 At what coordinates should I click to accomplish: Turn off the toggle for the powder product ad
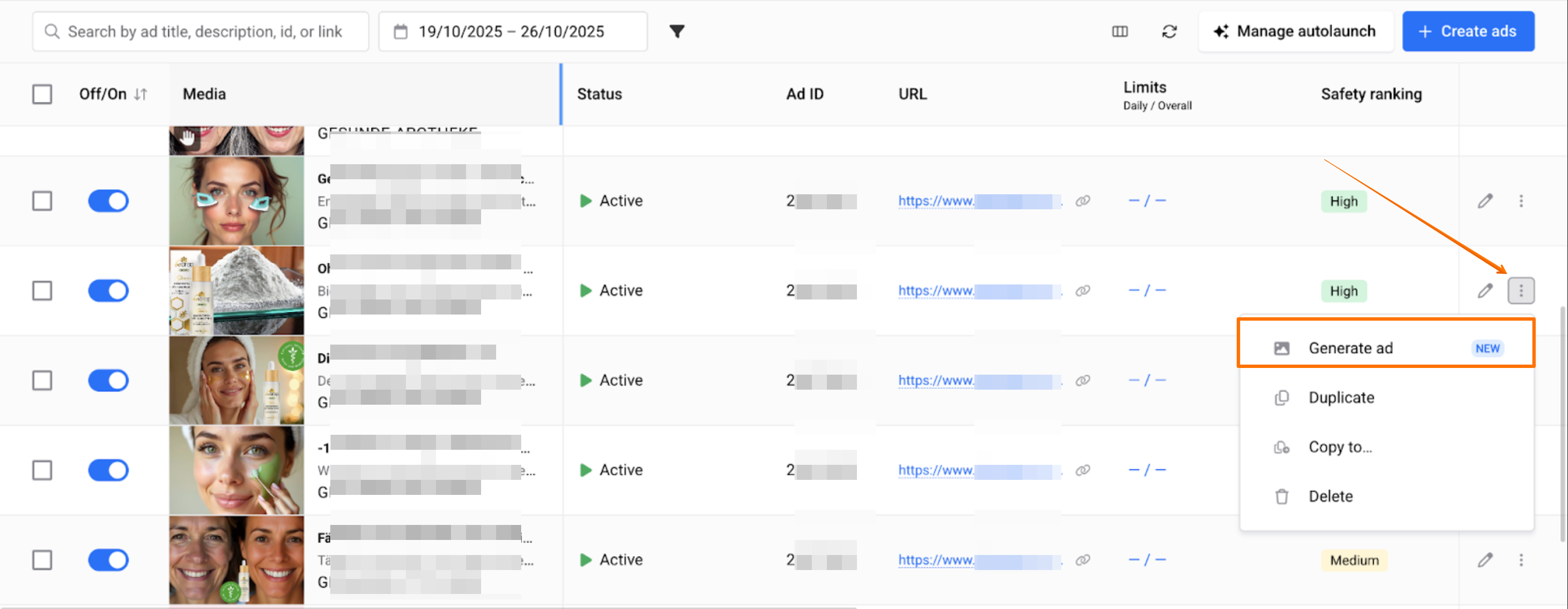point(109,291)
